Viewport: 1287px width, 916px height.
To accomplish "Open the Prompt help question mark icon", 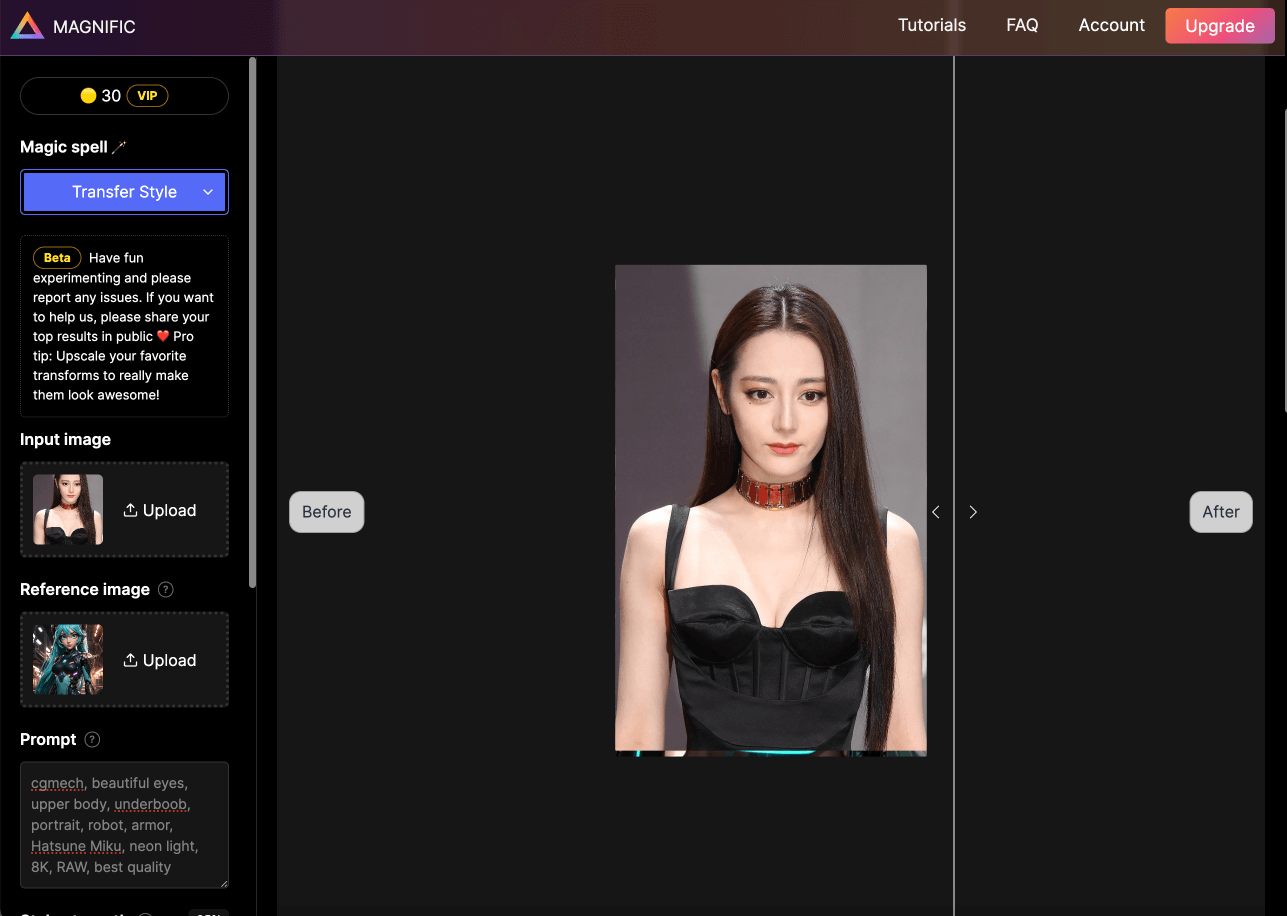I will point(92,740).
